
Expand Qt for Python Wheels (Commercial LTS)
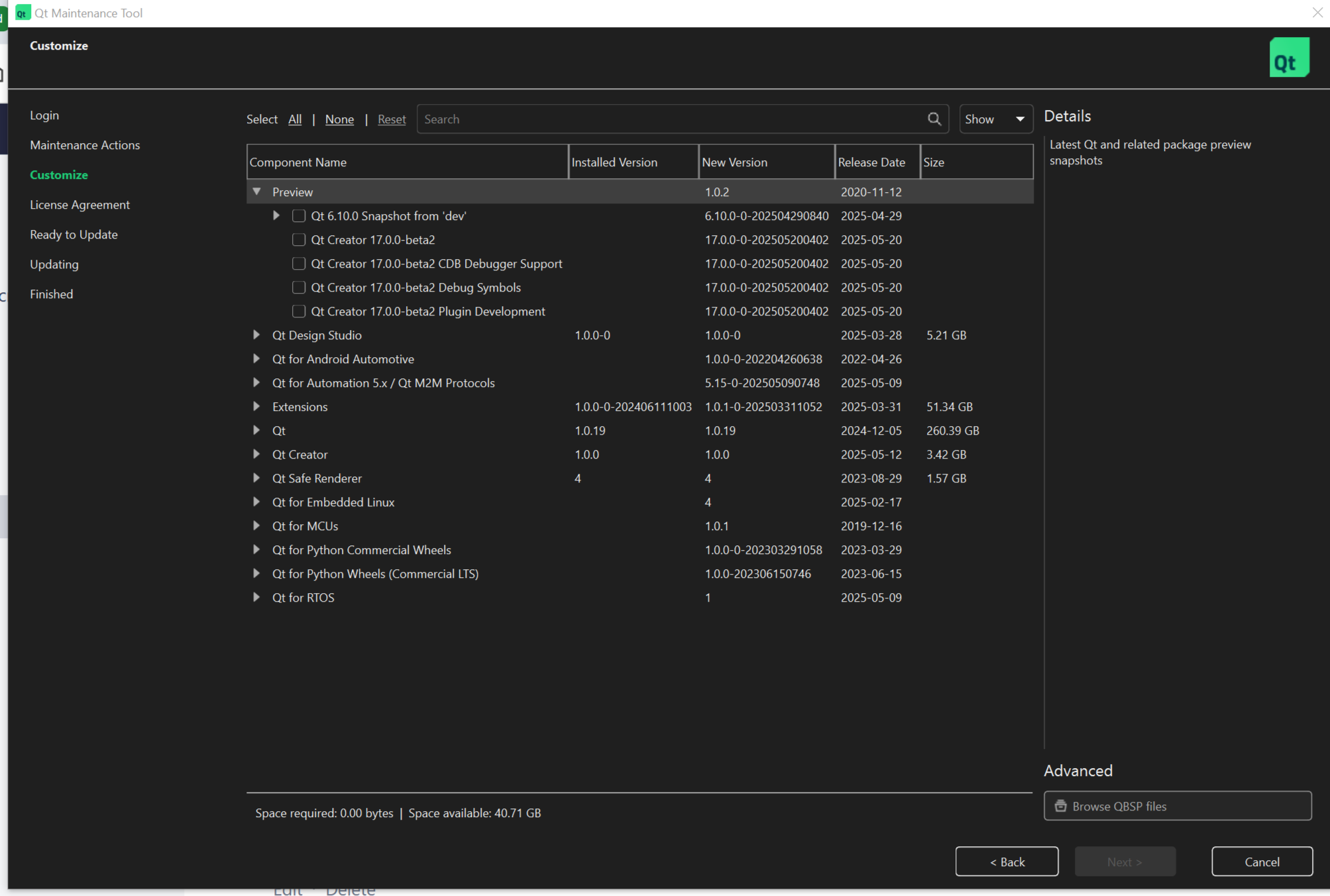(x=256, y=573)
